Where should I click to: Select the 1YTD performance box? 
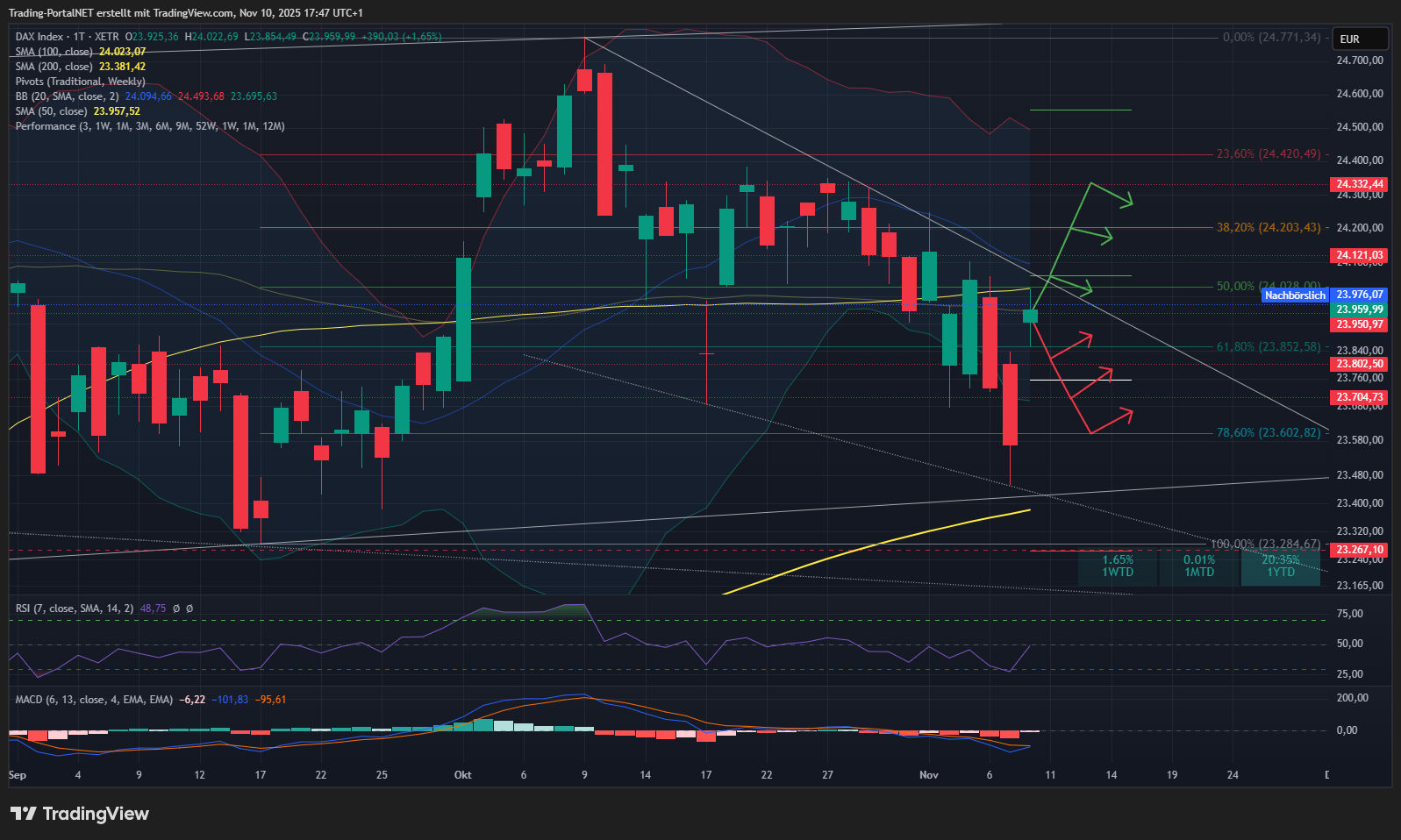[x=1280, y=566]
